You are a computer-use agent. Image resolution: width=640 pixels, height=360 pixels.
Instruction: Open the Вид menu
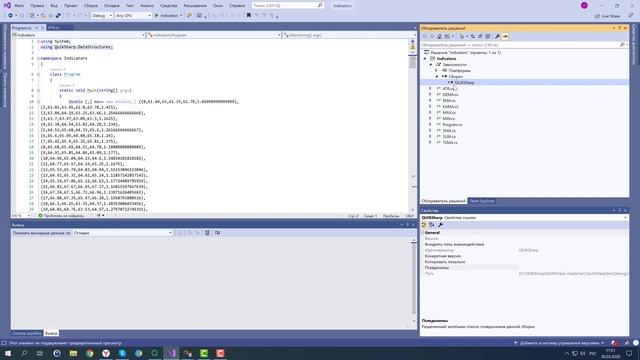tap(54, 6)
